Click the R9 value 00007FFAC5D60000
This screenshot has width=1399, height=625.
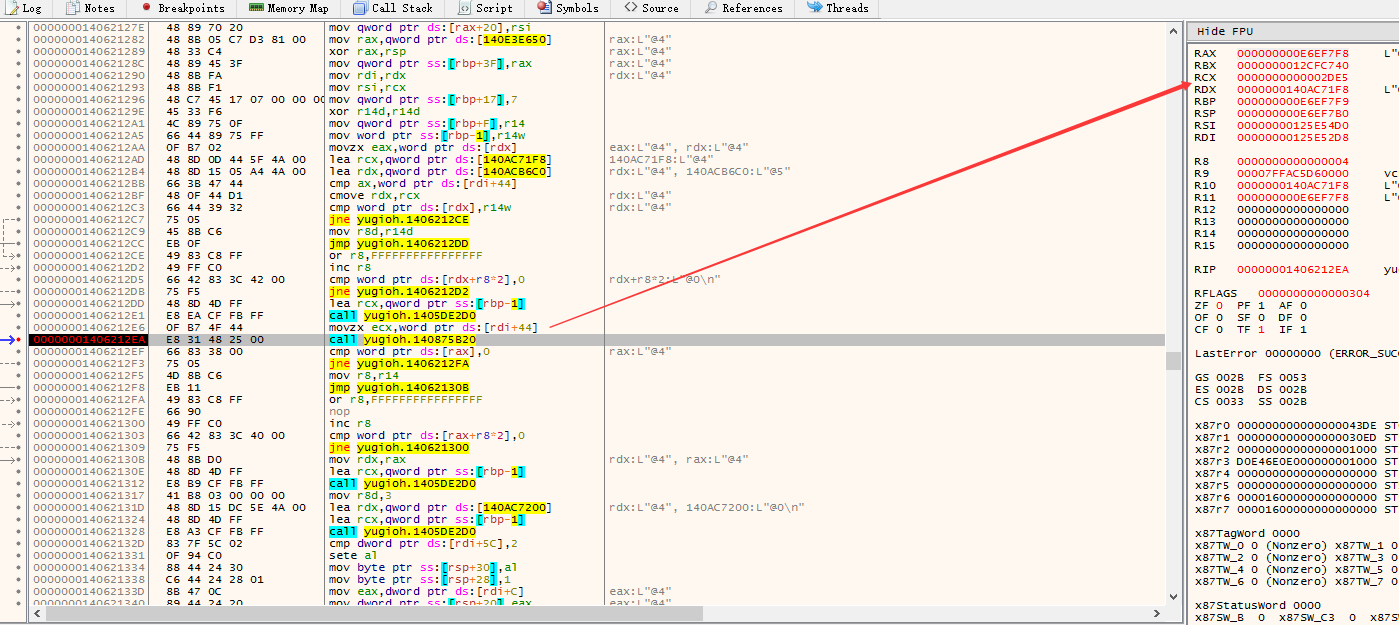[1293, 173]
